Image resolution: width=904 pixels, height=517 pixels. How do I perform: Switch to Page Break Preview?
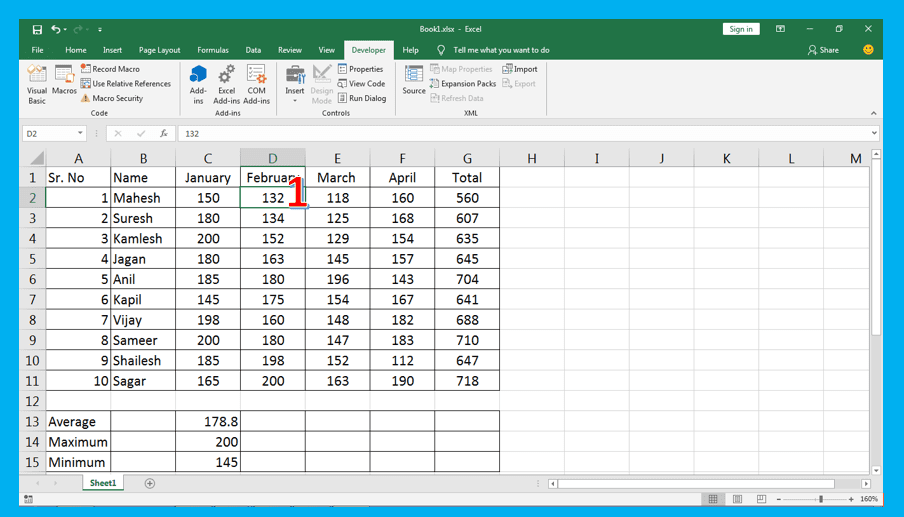pos(762,499)
